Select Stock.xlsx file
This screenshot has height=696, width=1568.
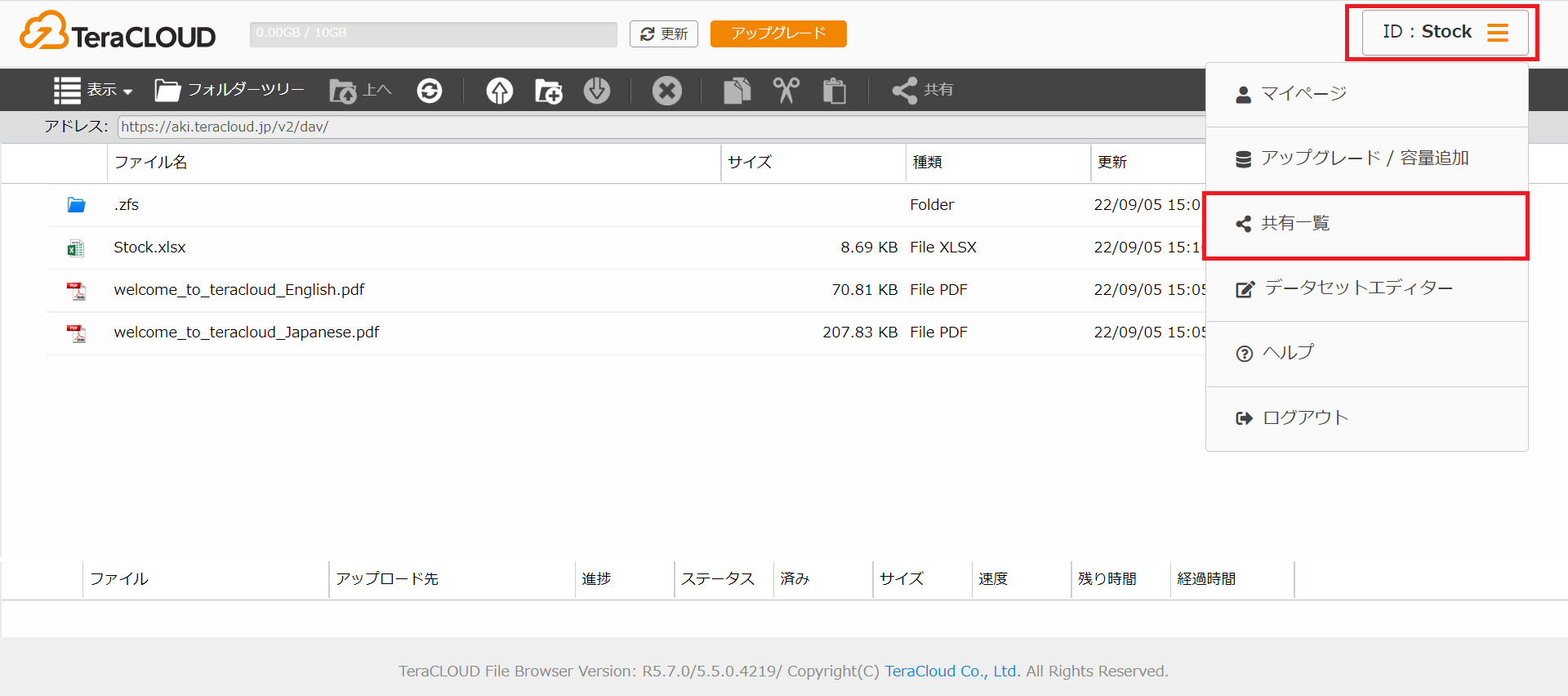point(149,248)
